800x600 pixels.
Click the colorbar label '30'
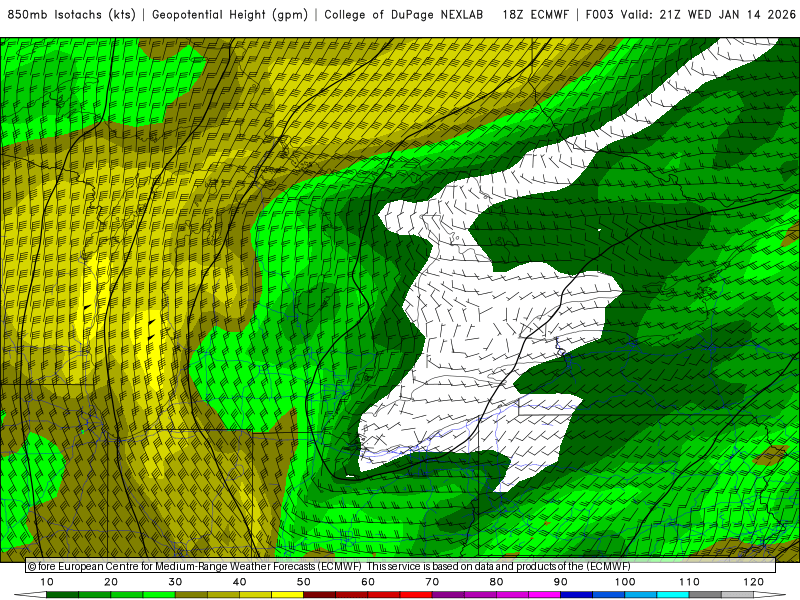(x=175, y=582)
